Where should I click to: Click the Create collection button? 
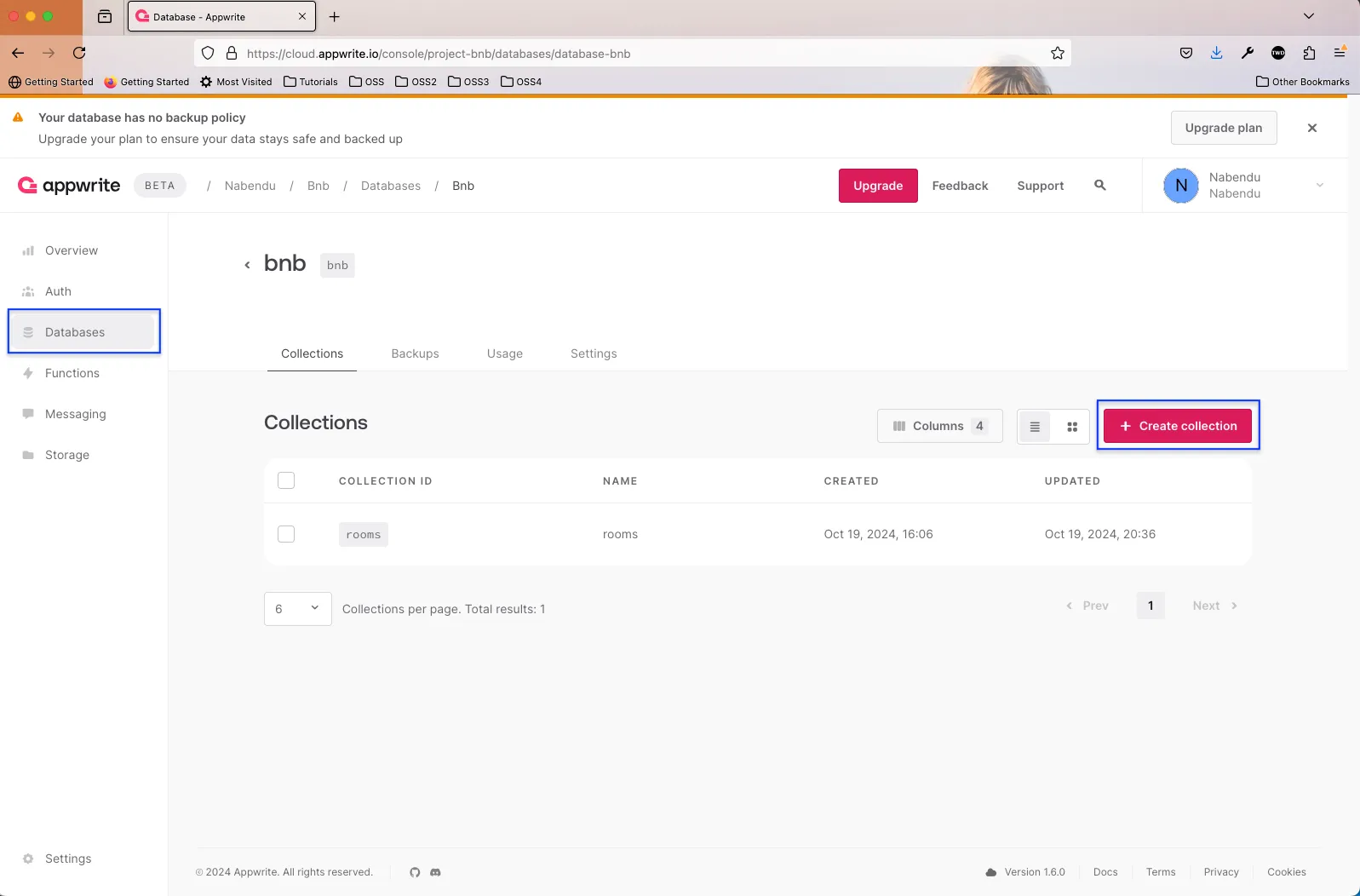[x=1178, y=426]
